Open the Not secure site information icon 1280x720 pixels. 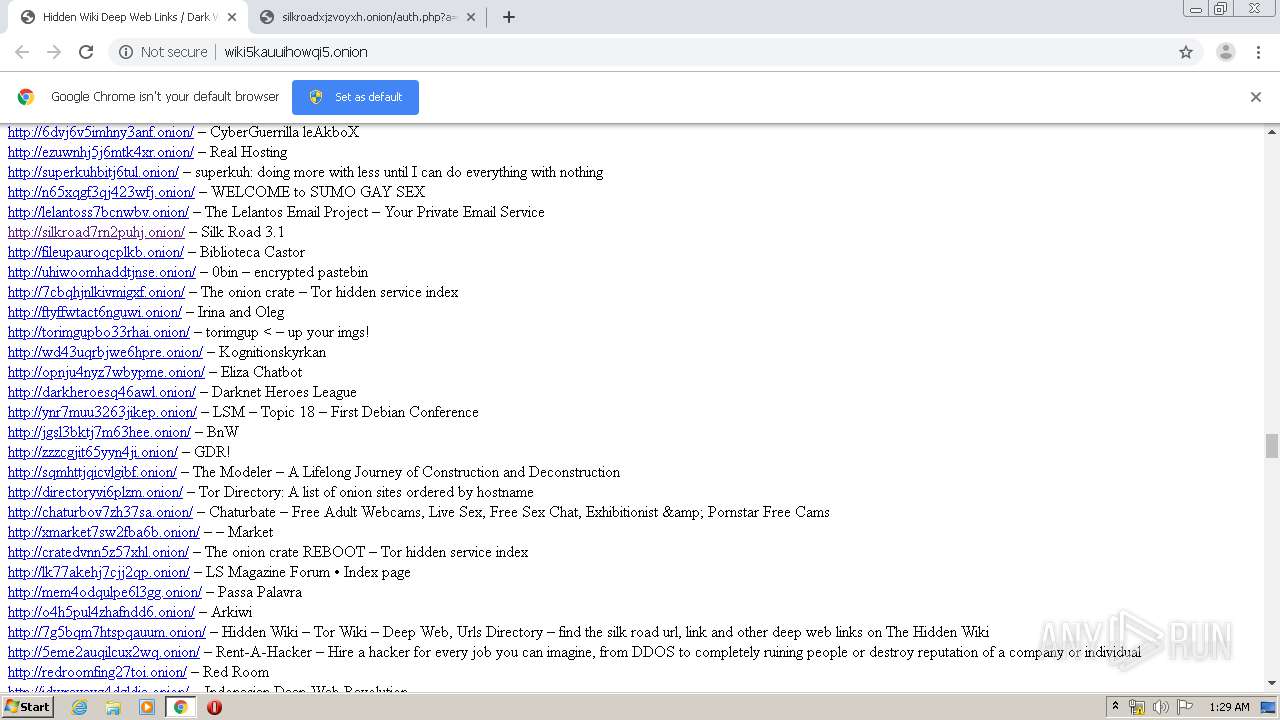click(x=126, y=52)
